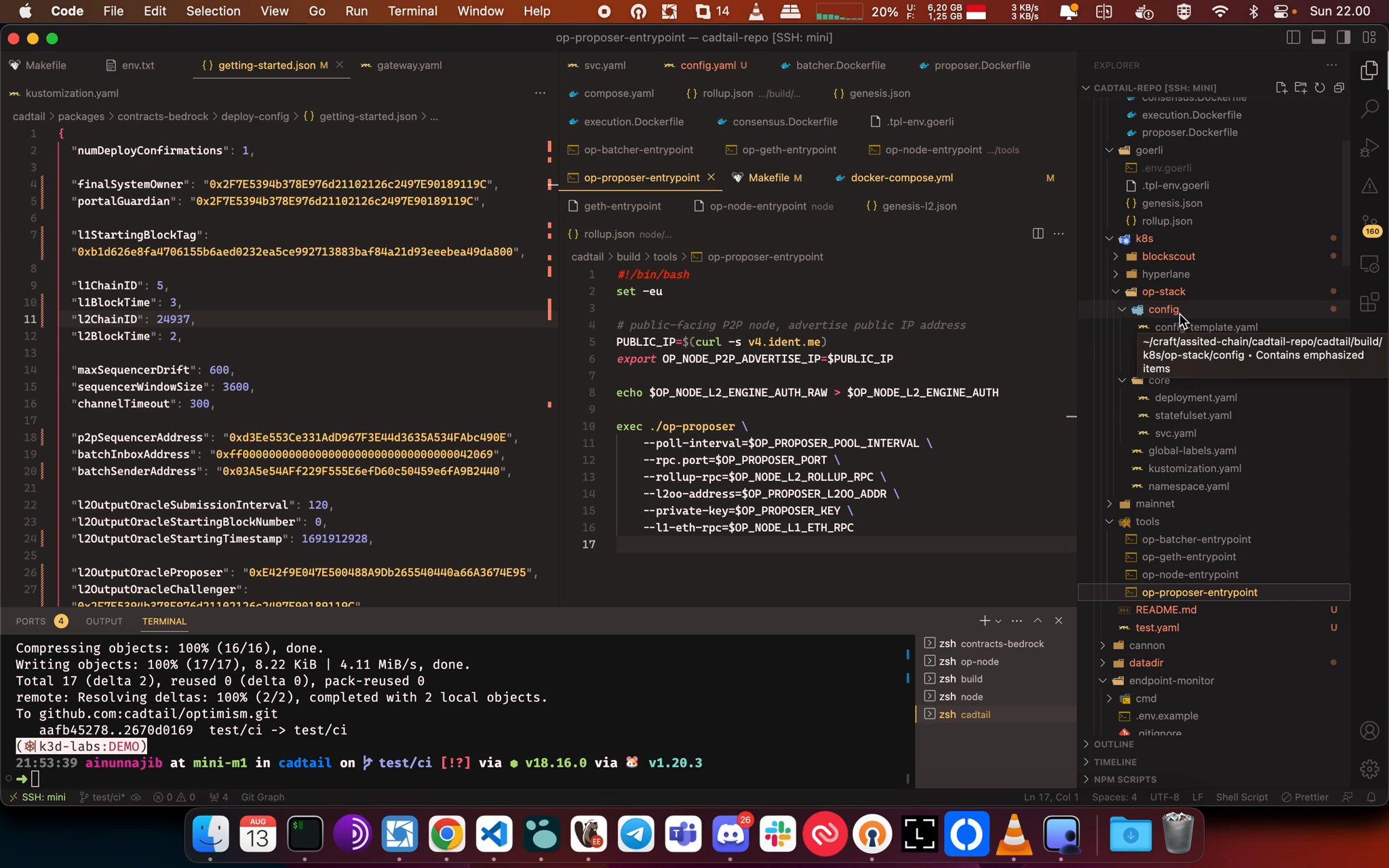
Task: Close the getting-started.json tab
Action: (x=339, y=64)
